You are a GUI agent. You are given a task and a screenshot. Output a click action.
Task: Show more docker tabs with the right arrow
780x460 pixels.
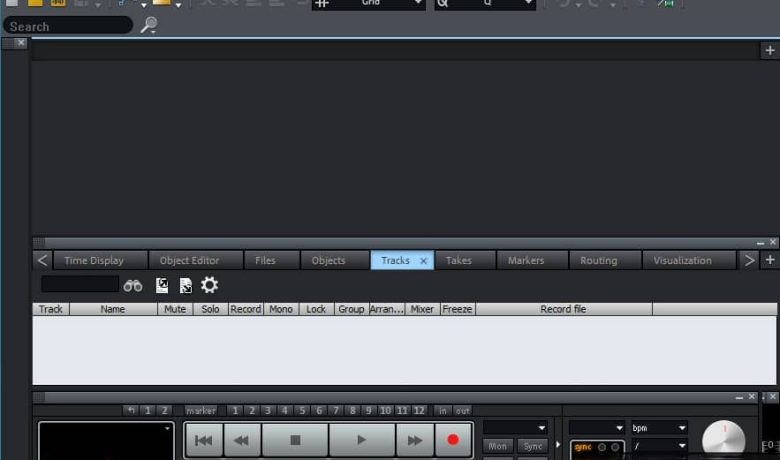coord(749,260)
